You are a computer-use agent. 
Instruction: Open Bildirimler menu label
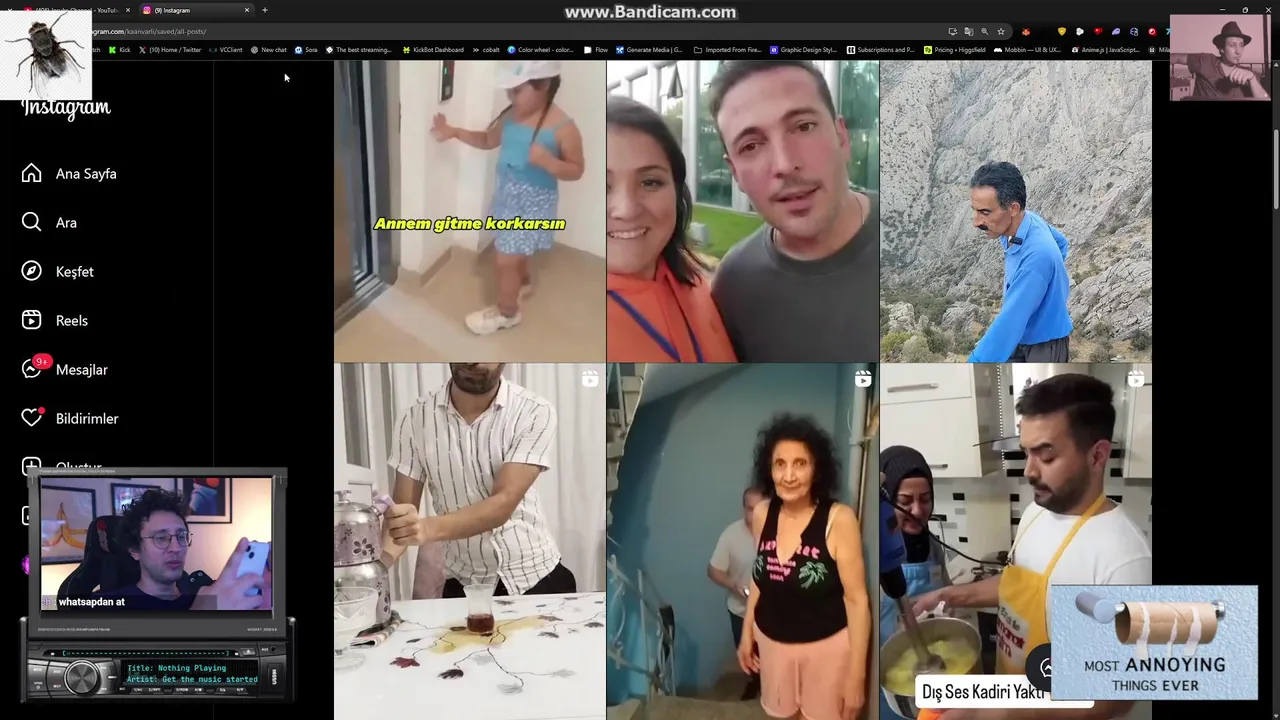click(87, 419)
